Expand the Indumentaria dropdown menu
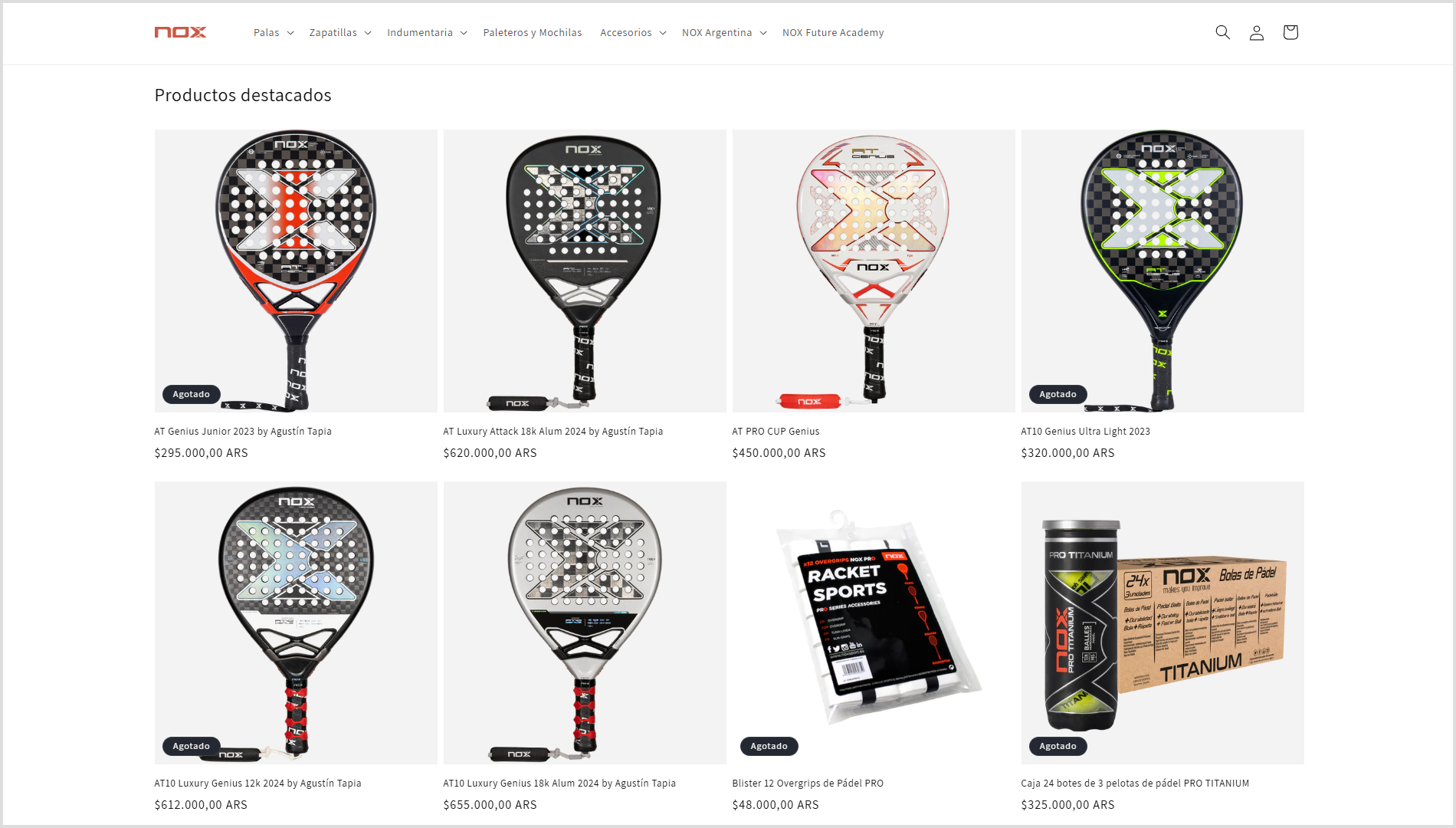 click(427, 32)
